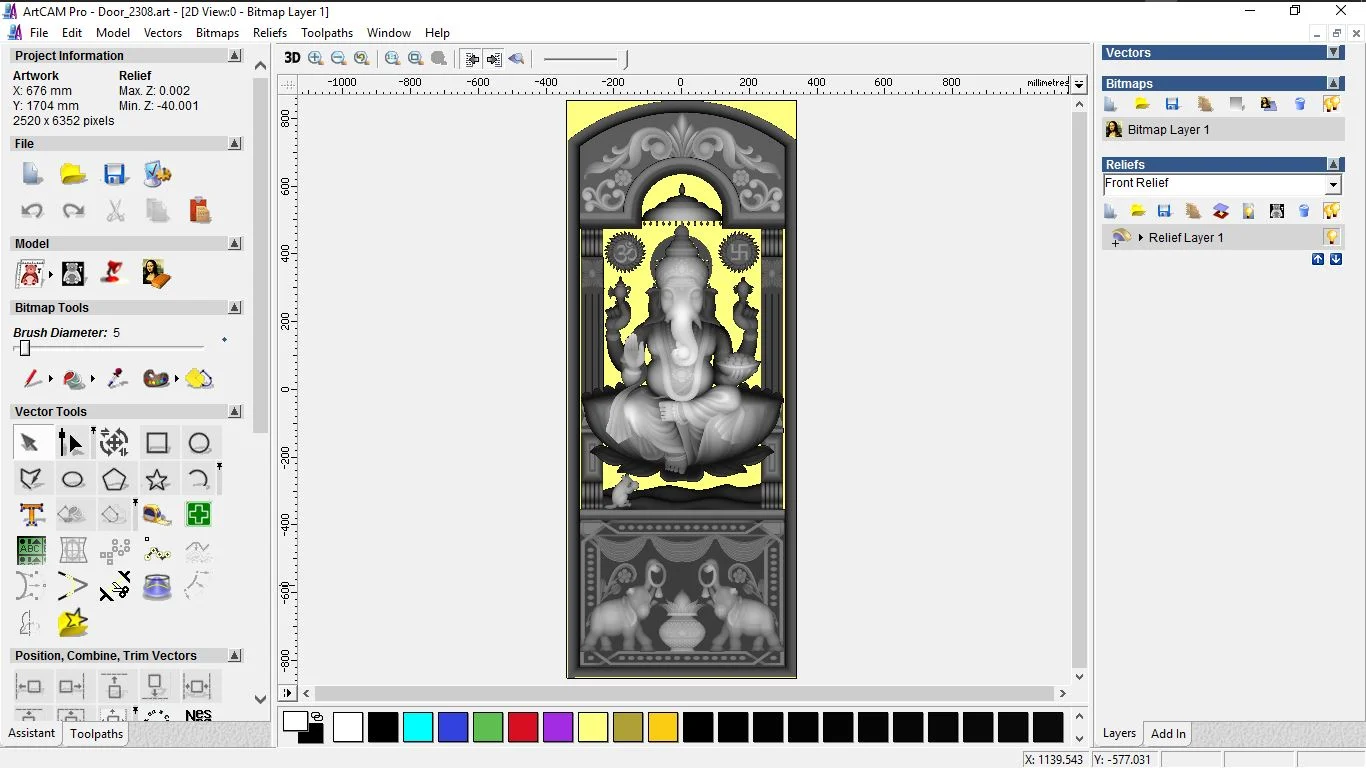Click the Create Polygon tool

(115, 480)
